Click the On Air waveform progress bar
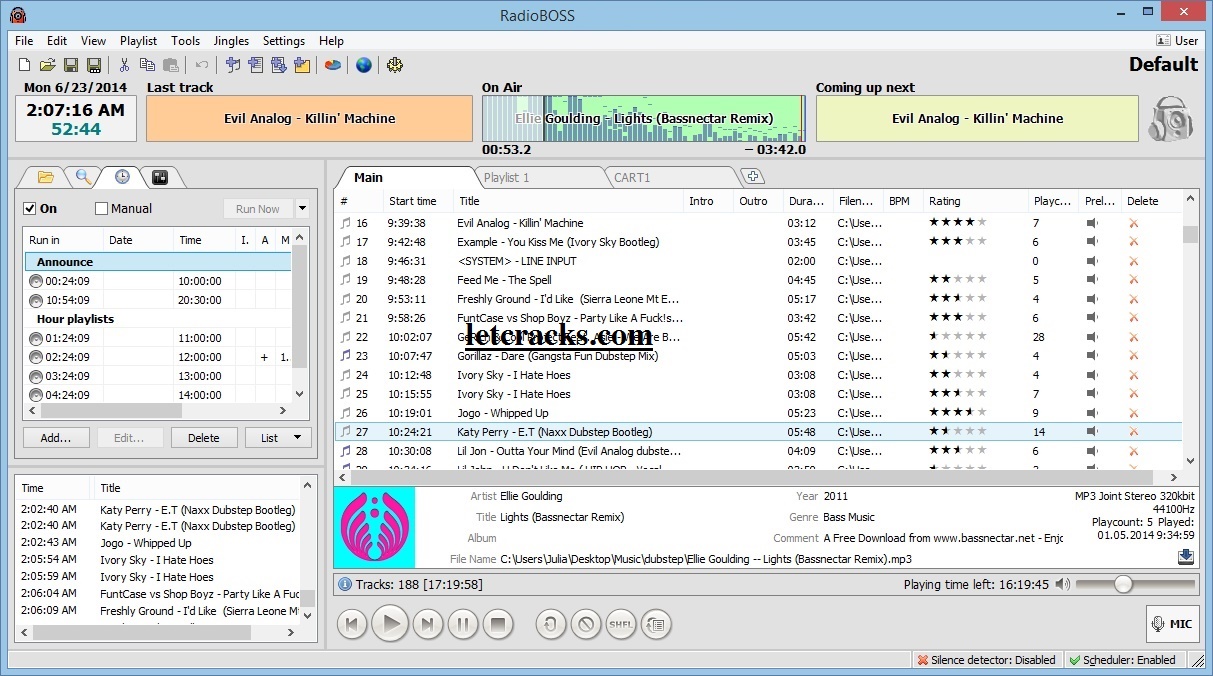Viewport: 1213px width, 676px height. tap(643, 119)
